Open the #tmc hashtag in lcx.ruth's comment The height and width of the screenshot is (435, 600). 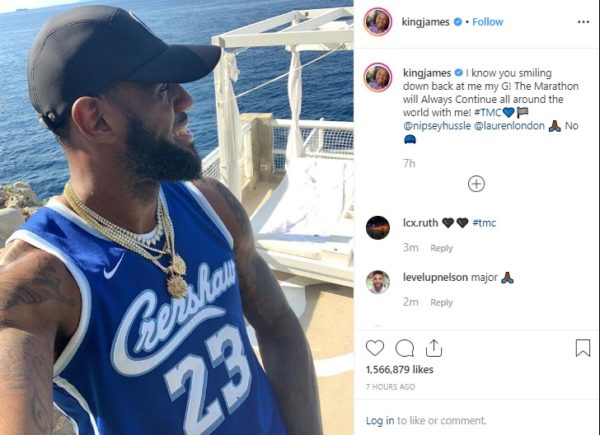click(484, 223)
